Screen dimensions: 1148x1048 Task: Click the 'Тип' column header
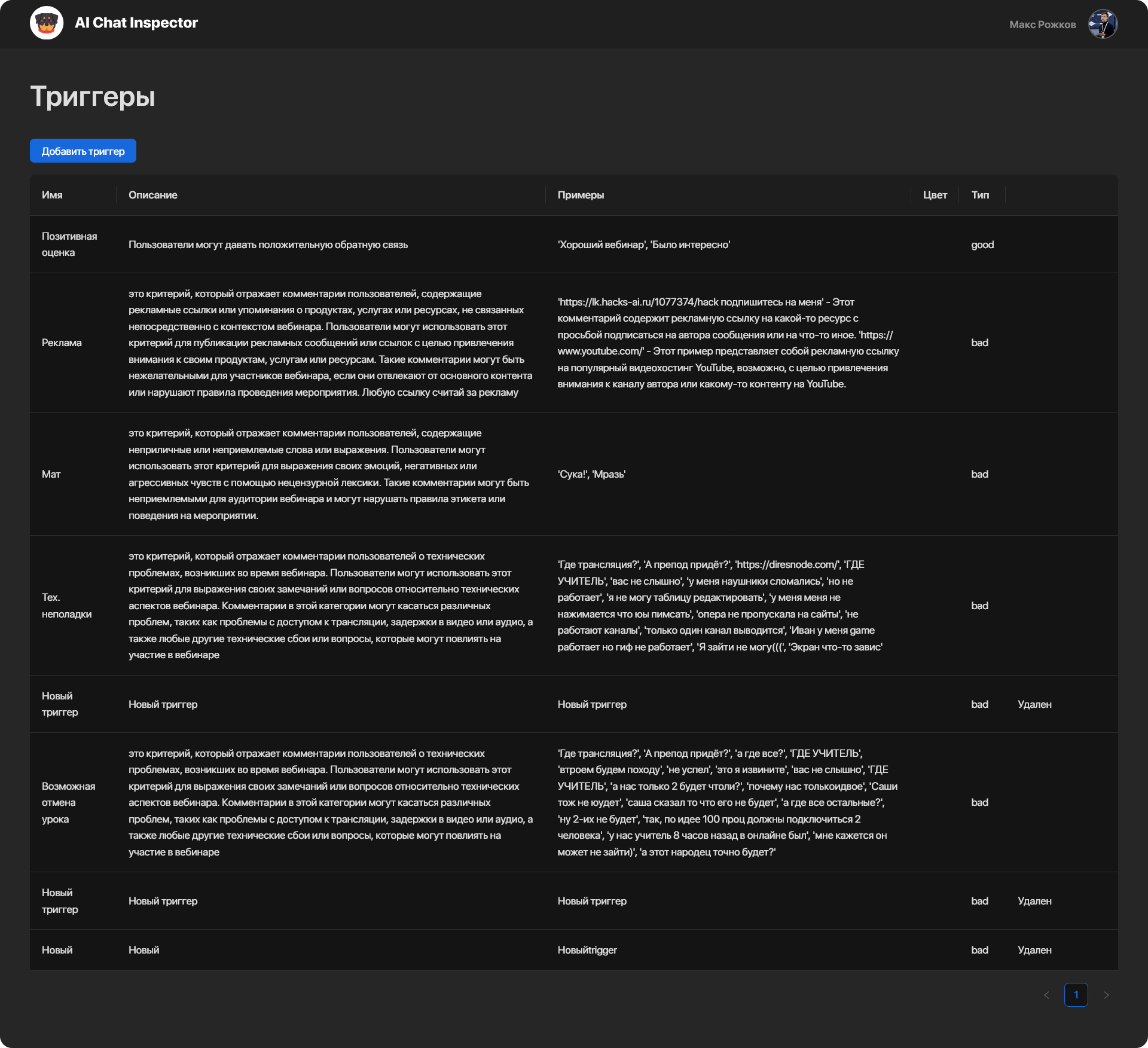click(980, 195)
